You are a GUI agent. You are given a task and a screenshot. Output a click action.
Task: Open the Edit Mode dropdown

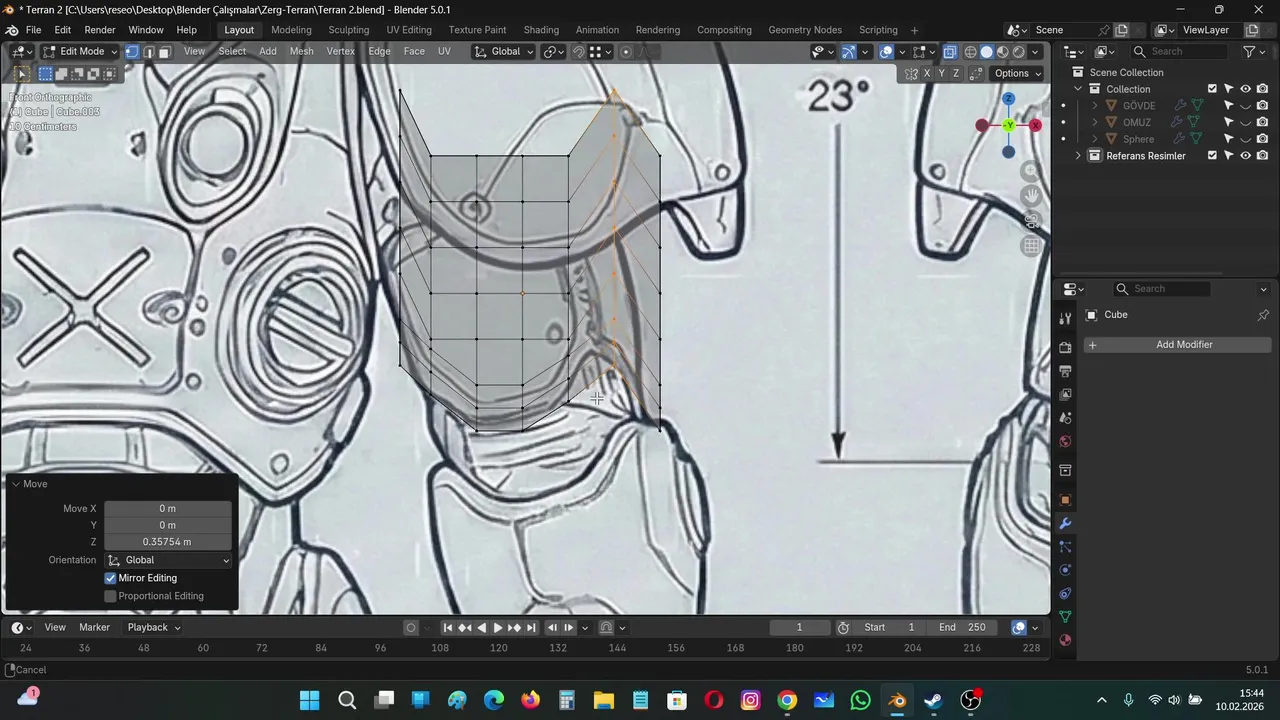click(x=80, y=52)
